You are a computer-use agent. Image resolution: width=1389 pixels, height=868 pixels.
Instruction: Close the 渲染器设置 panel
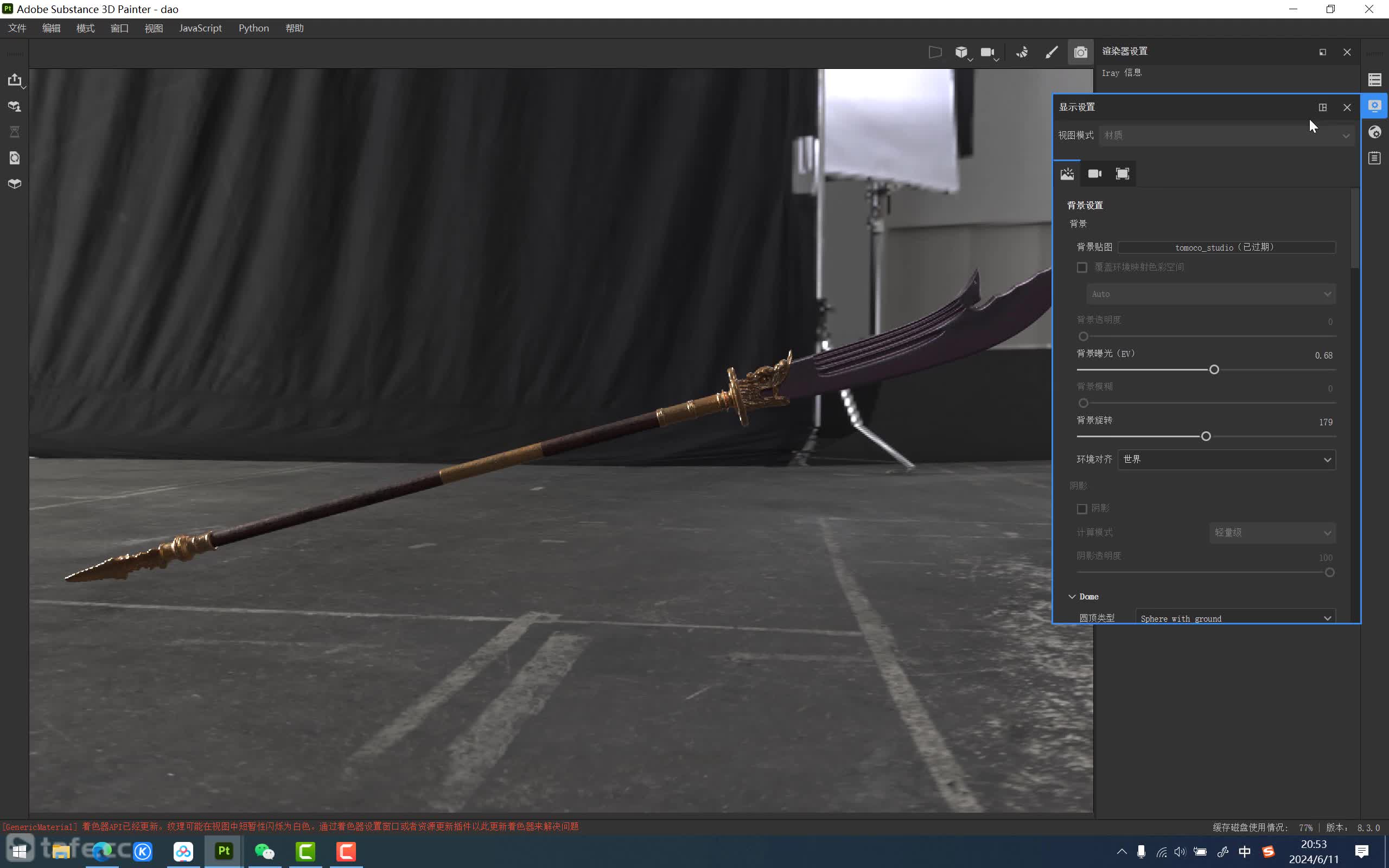1347,52
